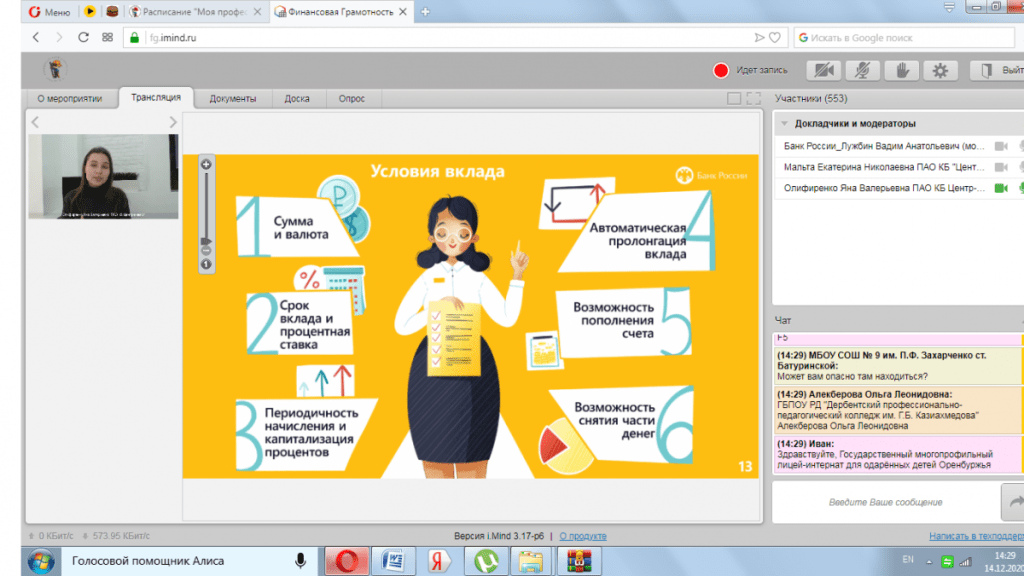Screen dimensions: 1024x576
Task: Open the Опрос tab
Action: (351, 99)
